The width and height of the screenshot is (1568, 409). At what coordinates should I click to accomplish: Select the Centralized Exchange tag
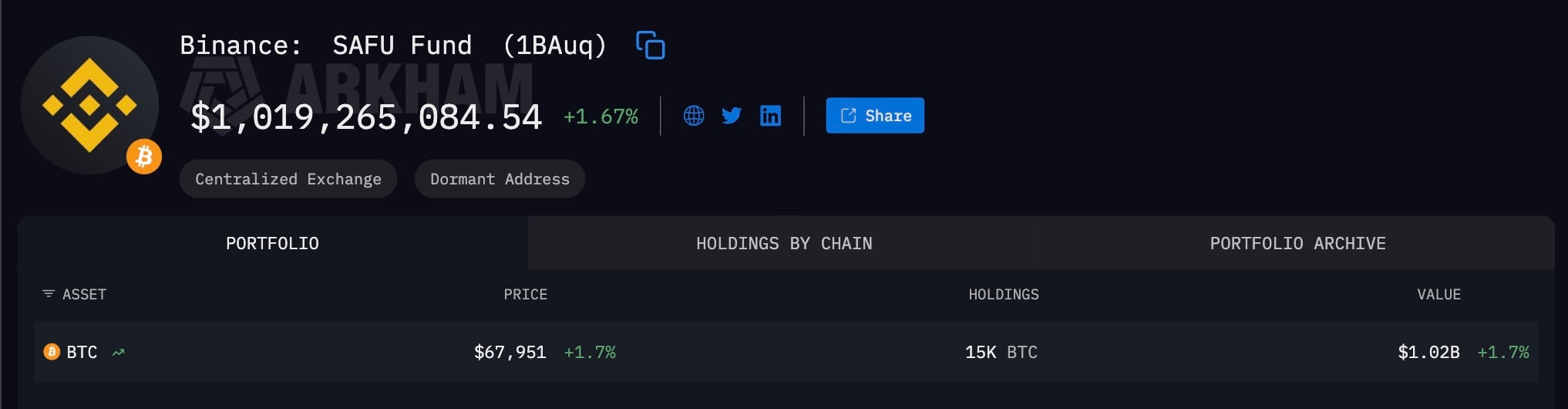pos(288,179)
